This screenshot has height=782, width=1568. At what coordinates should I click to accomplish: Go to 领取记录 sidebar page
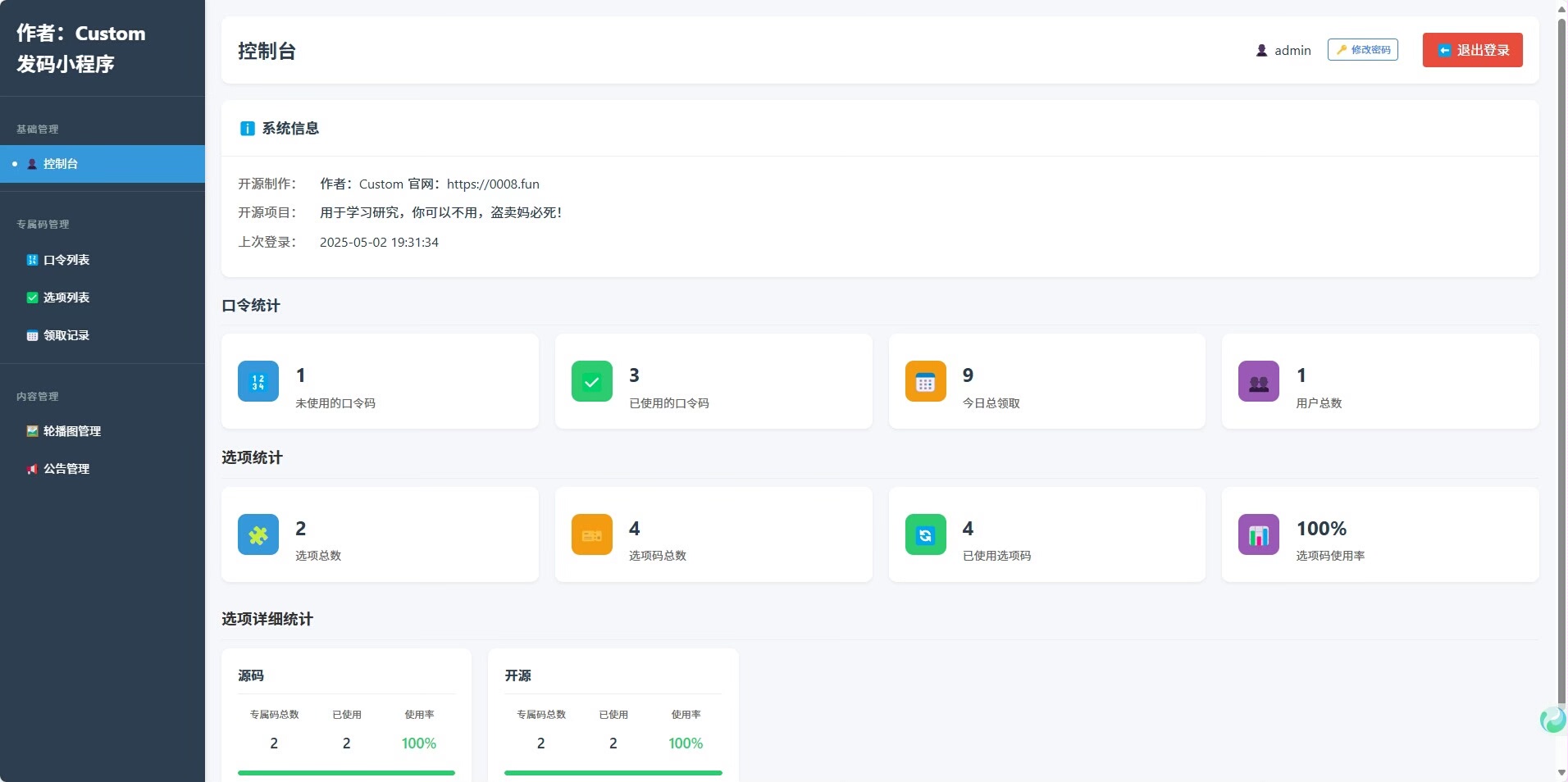(x=66, y=335)
